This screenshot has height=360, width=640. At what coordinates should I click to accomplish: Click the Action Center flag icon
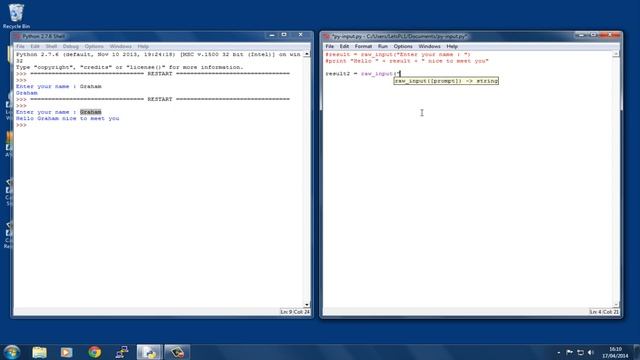[569, 352]
